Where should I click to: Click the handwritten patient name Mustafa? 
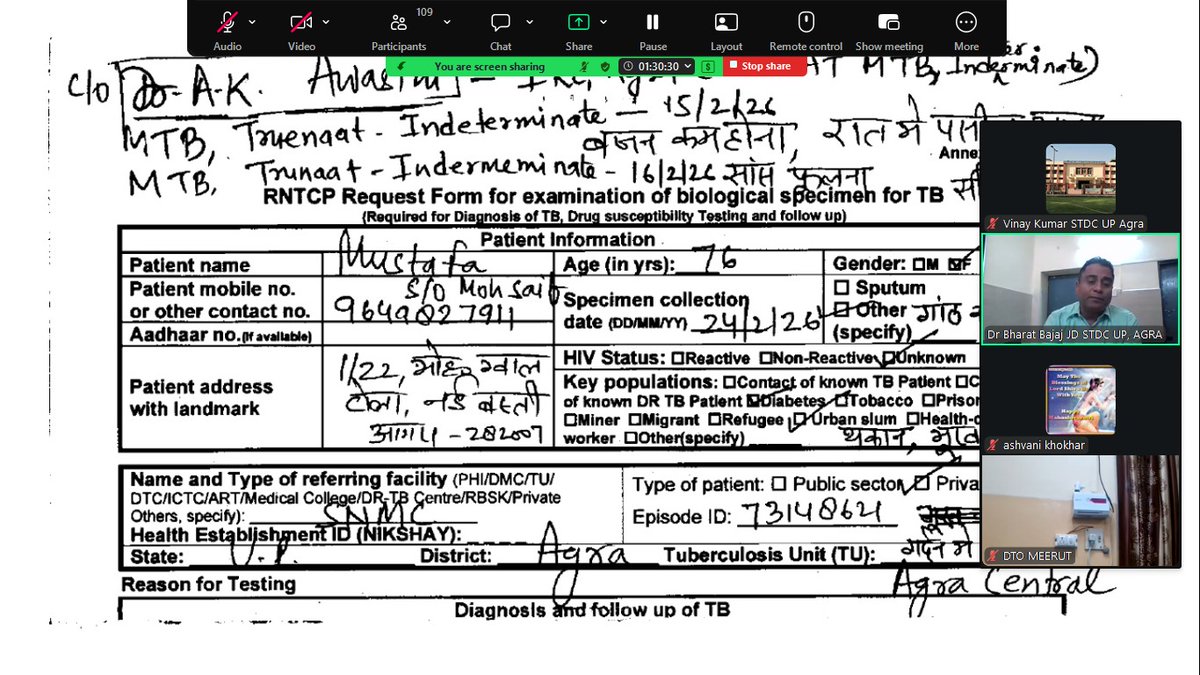pyautogui.click(x=412, y=257)
